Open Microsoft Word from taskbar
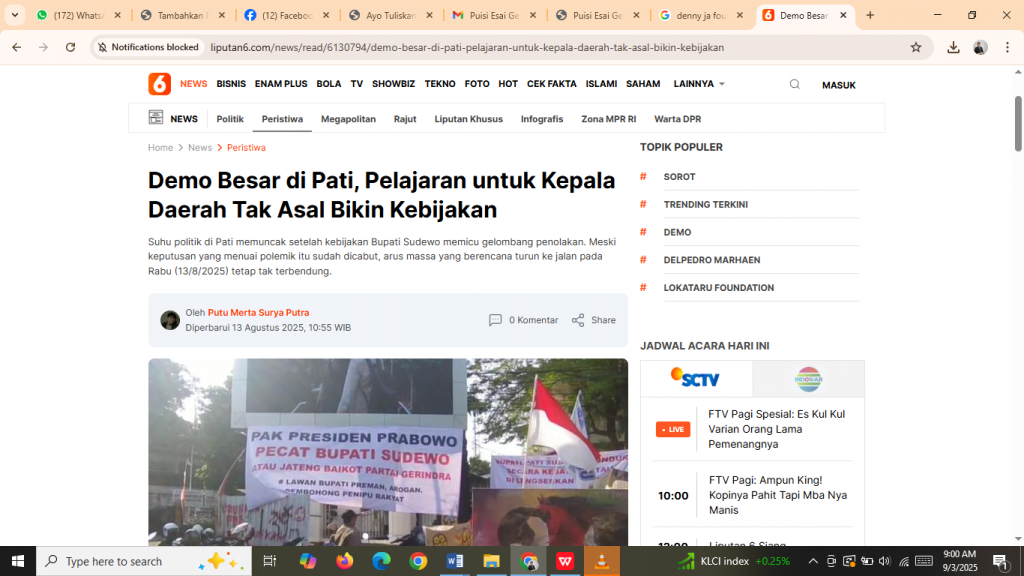1024x576 pixels. click(455, 561)
